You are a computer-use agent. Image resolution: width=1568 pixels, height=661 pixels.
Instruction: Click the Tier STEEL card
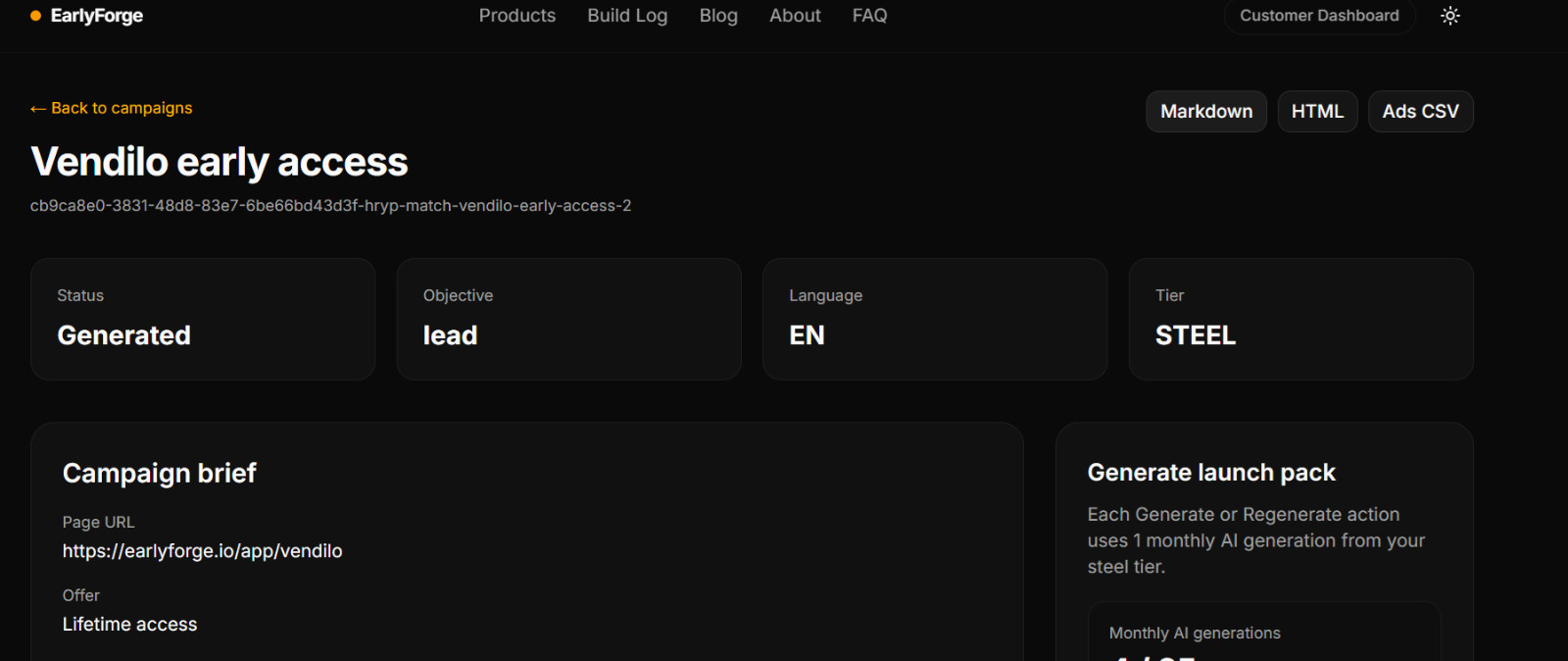pos(1300,319)
